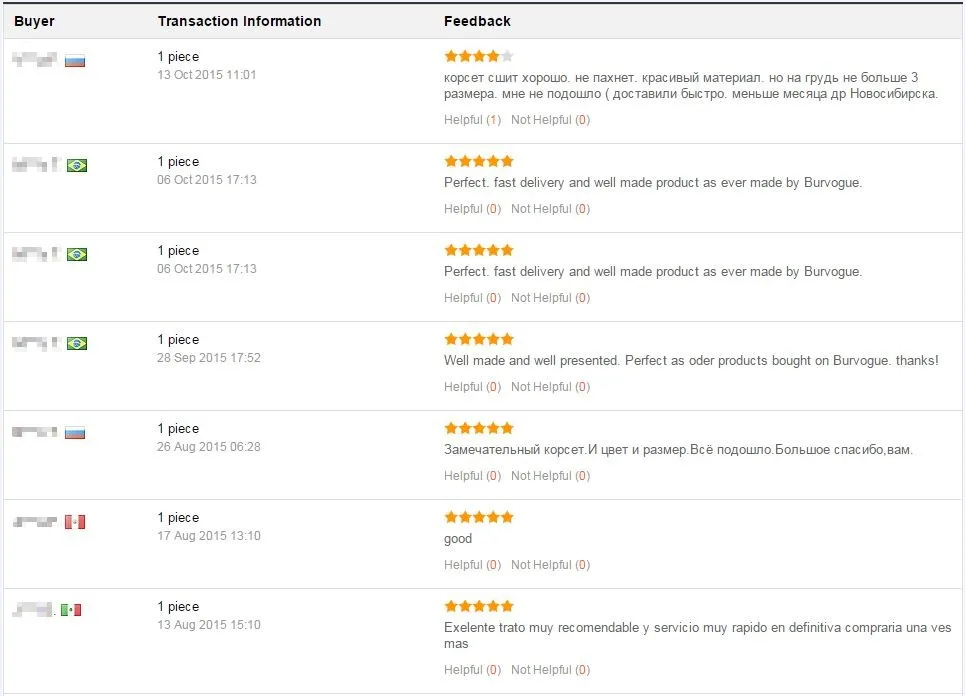Click the Mexico flag on the 13 Aug review
Screen dimensions: 965x696
point(71,610)
